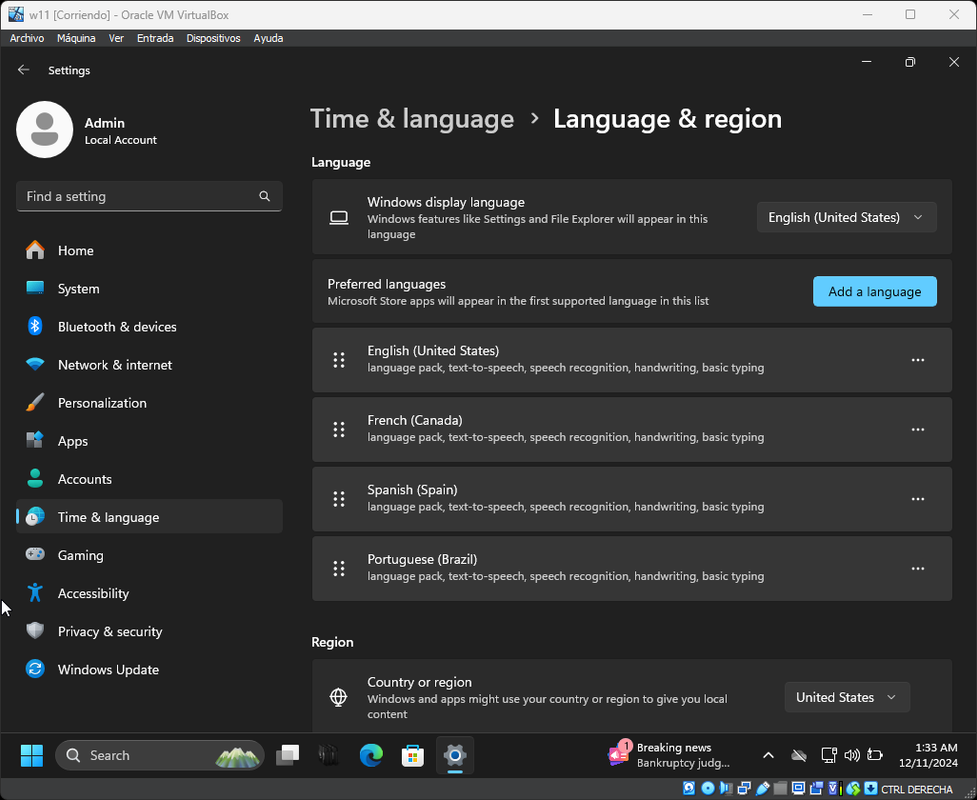Open the Admin local account profile
The width and height of the screenshot is (977, 800).
[87, 130]
